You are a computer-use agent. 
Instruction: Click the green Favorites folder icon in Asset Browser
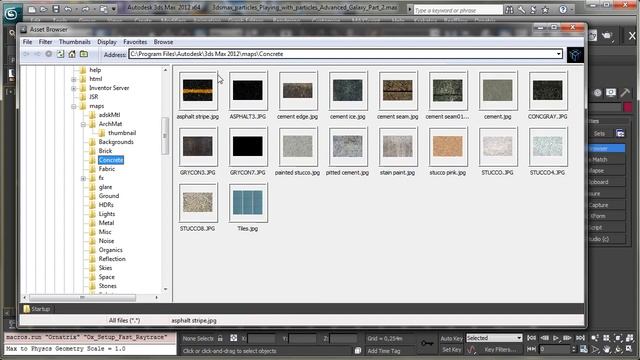(x=84, y=54)
